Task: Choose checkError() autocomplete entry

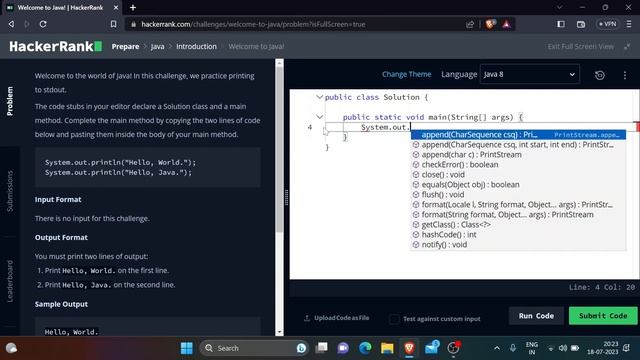Action: (518, 164)
